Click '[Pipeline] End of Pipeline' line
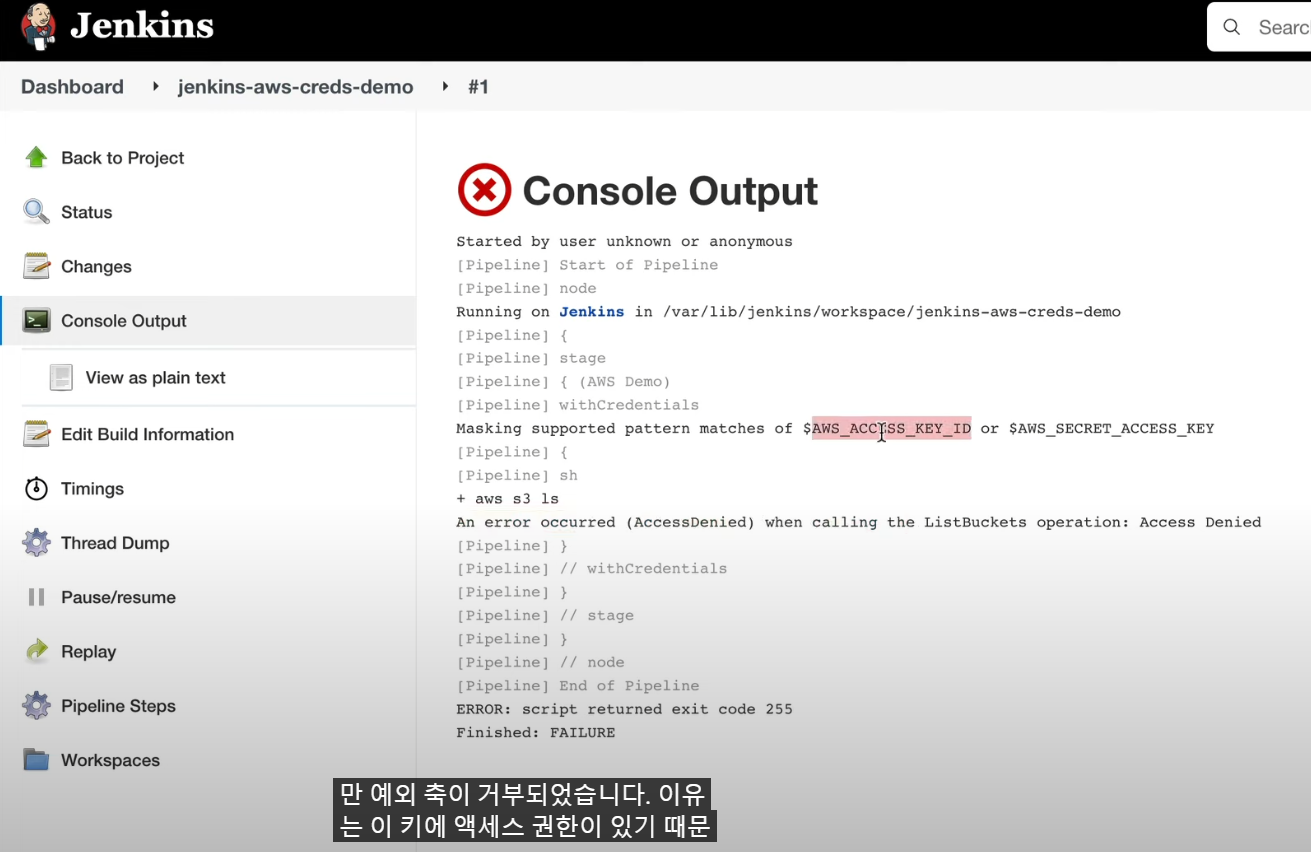 tap(577, 686)
